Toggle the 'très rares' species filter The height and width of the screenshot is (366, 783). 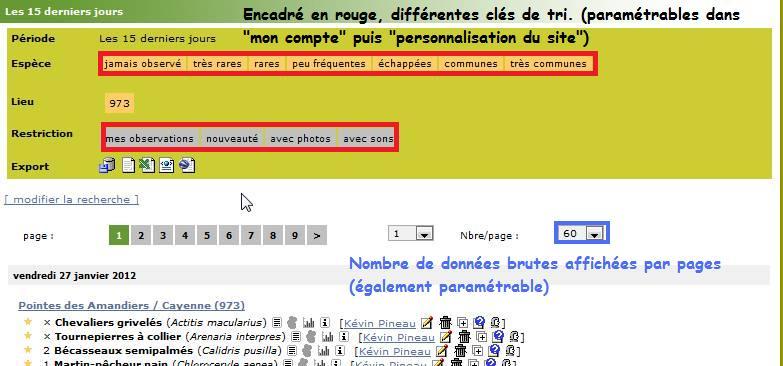(217, 63)
